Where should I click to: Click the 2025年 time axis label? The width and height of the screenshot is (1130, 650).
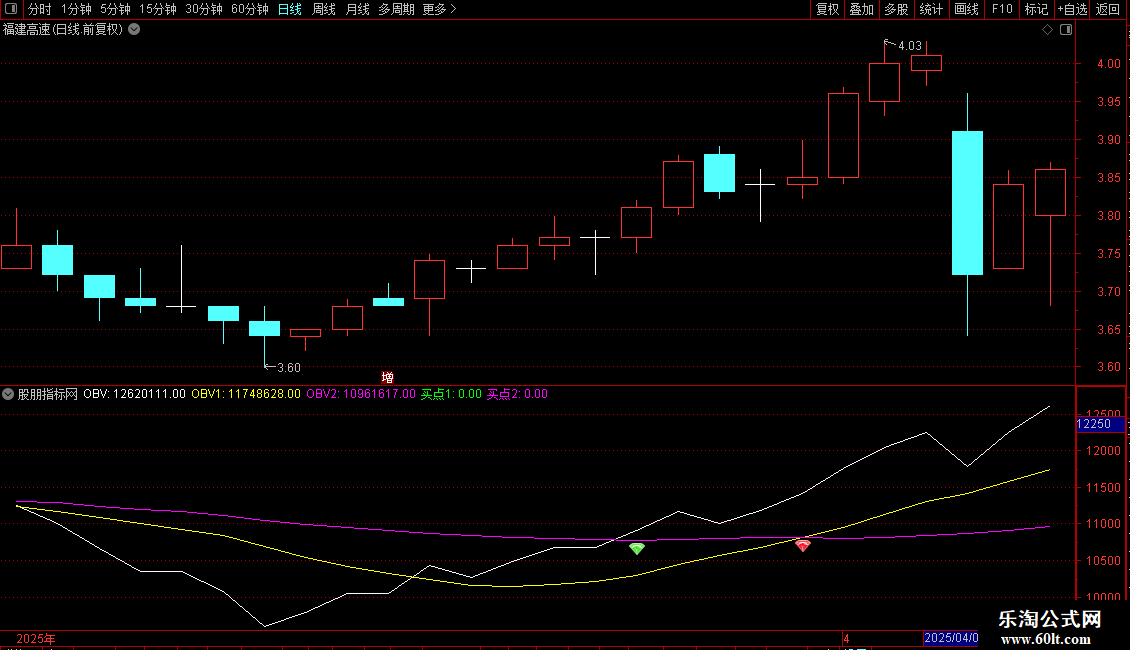[36, 638]
